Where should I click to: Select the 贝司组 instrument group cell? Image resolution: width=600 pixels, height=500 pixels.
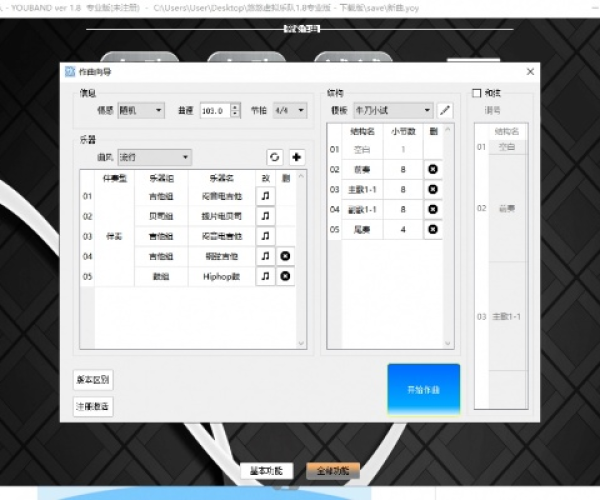pos(161,216)
